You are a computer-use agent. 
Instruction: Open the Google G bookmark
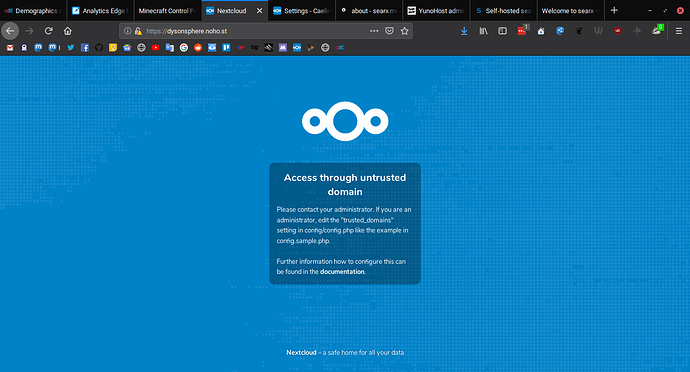[184, 48]
